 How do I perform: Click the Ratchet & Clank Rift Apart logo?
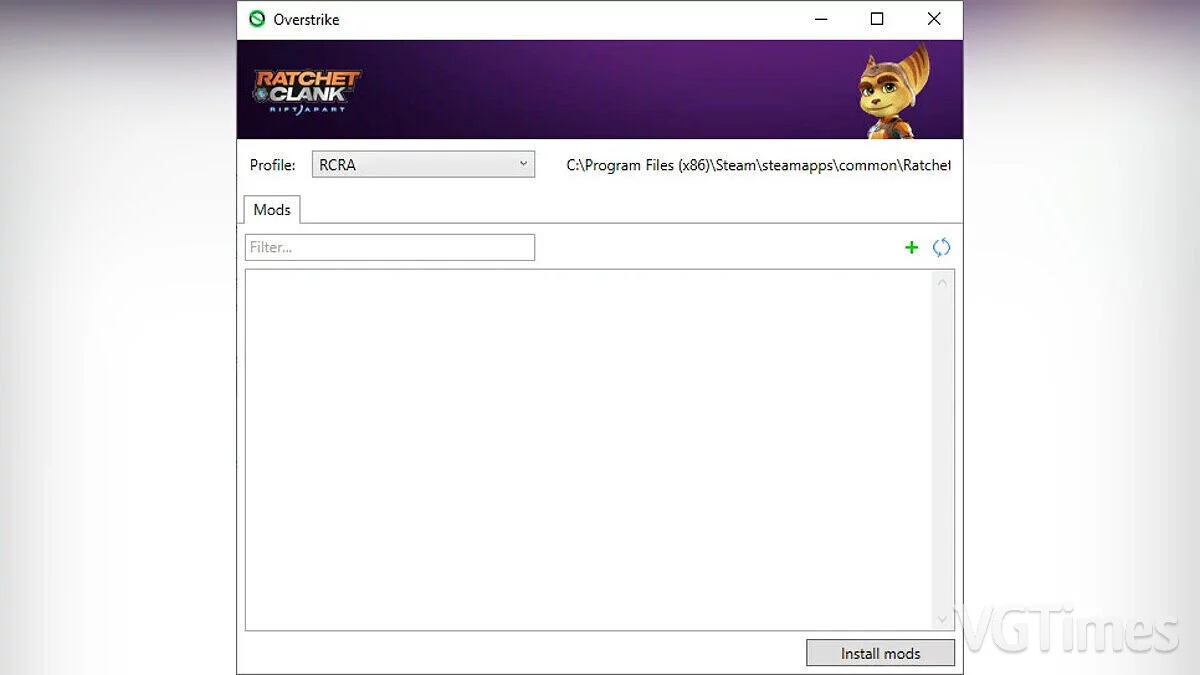pyautogui.click(x=306, y=91)
